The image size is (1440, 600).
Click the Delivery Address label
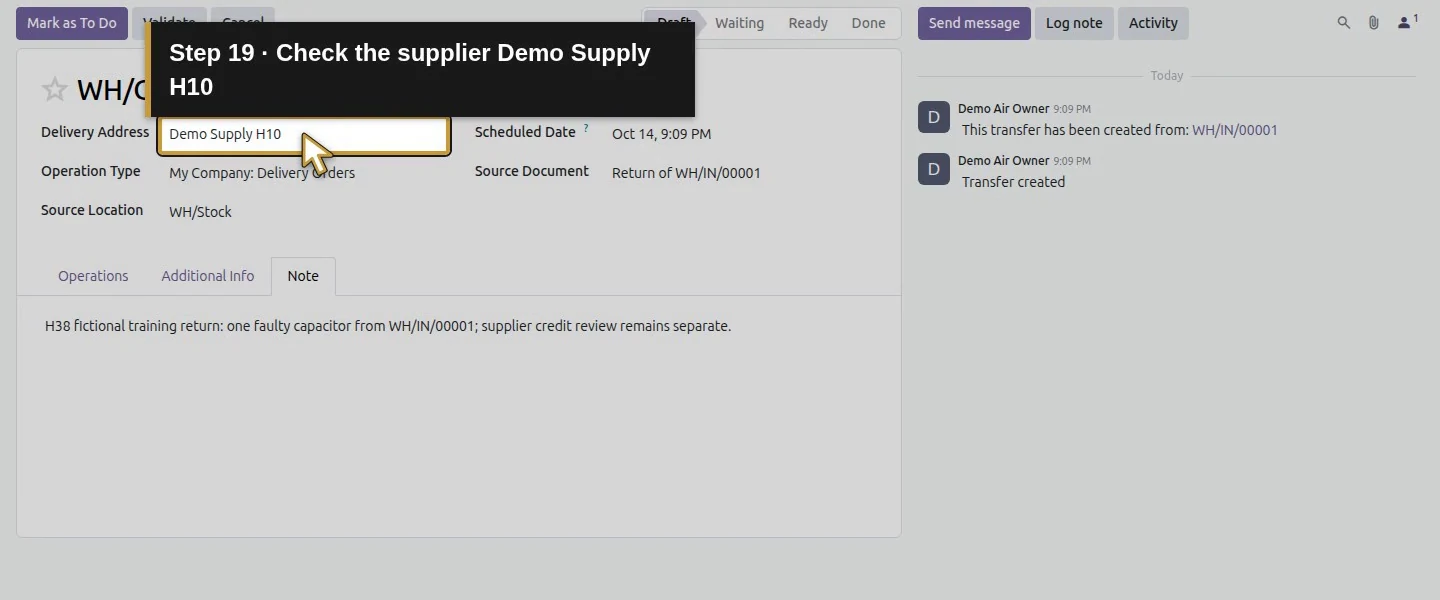[x=95, y=132]
